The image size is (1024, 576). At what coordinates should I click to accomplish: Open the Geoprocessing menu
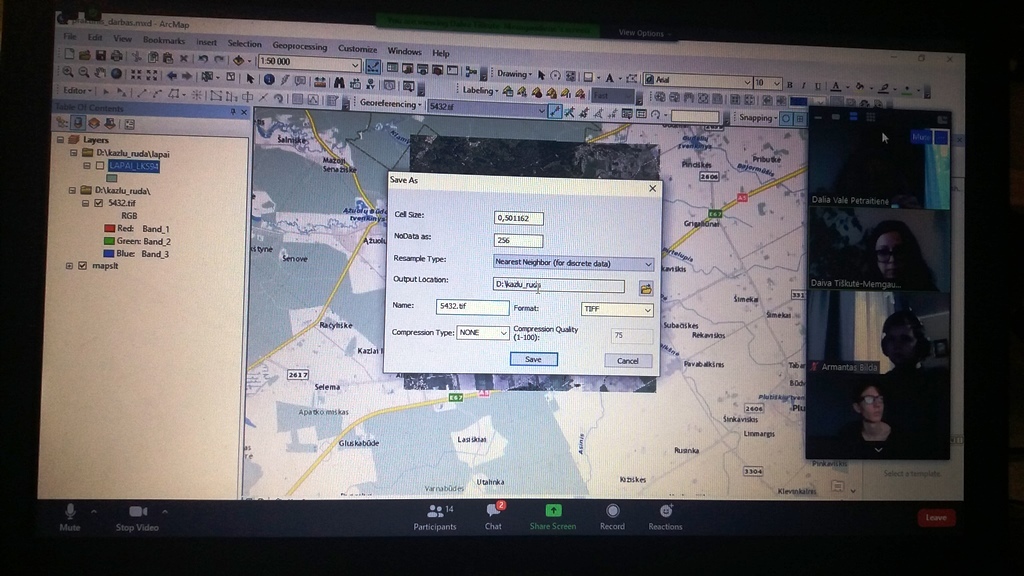click(x=300, y=46)
